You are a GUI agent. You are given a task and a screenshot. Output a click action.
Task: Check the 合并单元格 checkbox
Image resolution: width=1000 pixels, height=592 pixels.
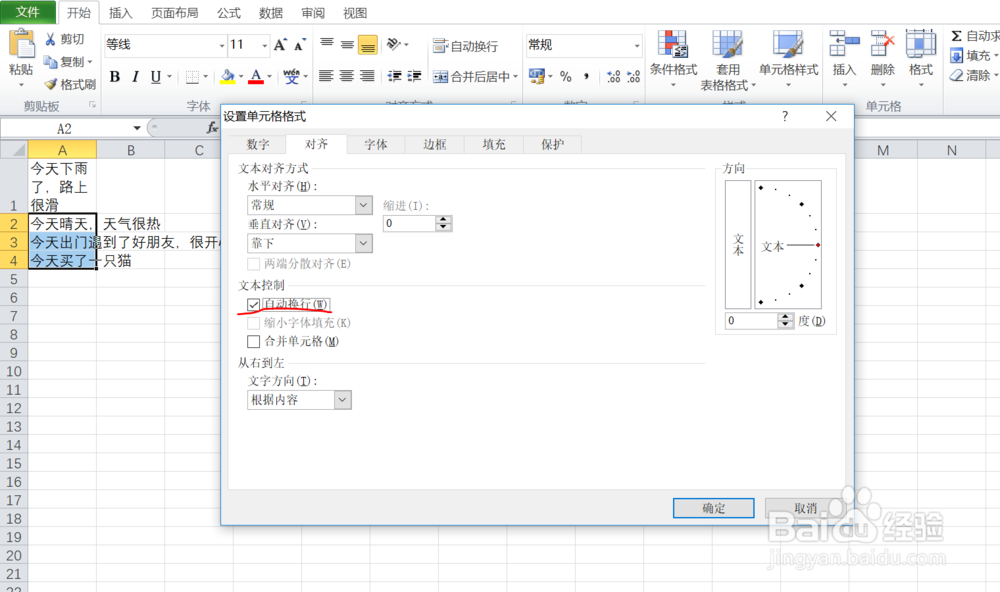(253, 341)
